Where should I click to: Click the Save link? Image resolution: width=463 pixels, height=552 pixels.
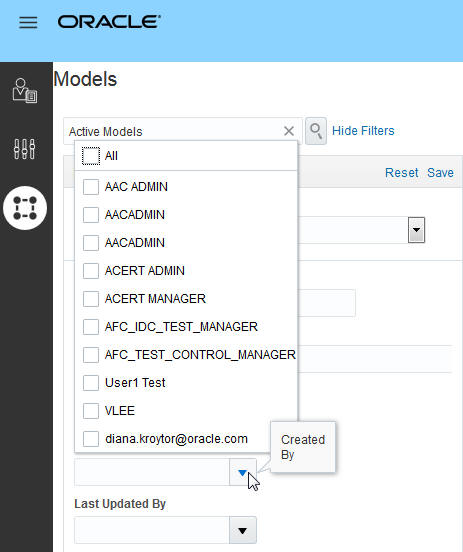coord(440,172)
